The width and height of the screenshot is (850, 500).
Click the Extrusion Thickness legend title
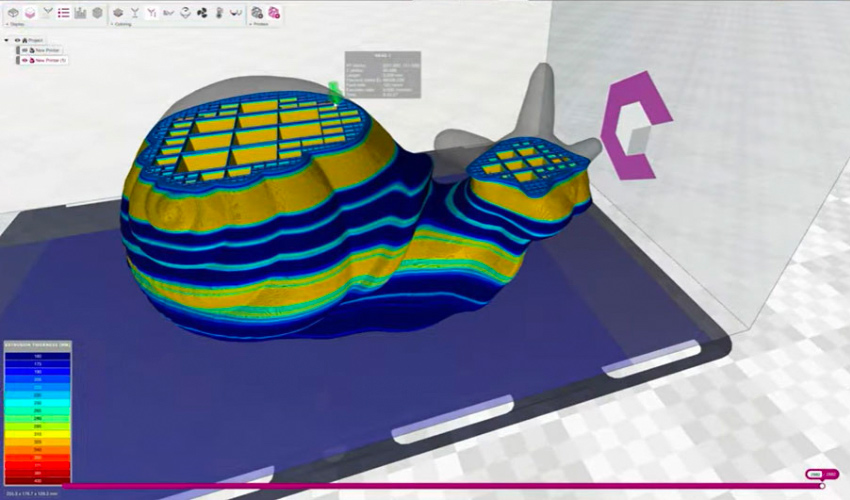pyautogui.click(x=37, y=345)
